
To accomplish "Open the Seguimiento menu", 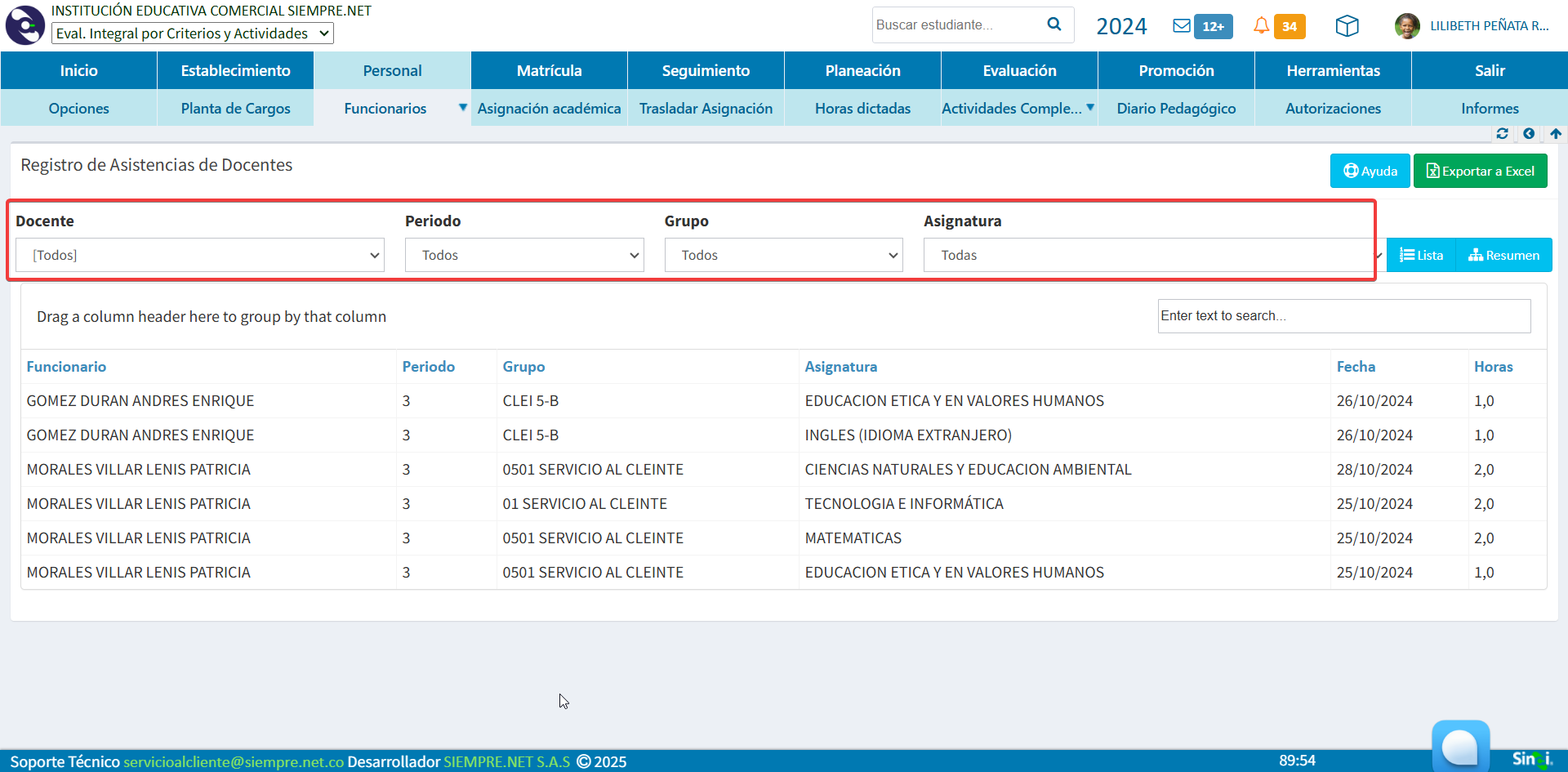I will tap(706, 70).
